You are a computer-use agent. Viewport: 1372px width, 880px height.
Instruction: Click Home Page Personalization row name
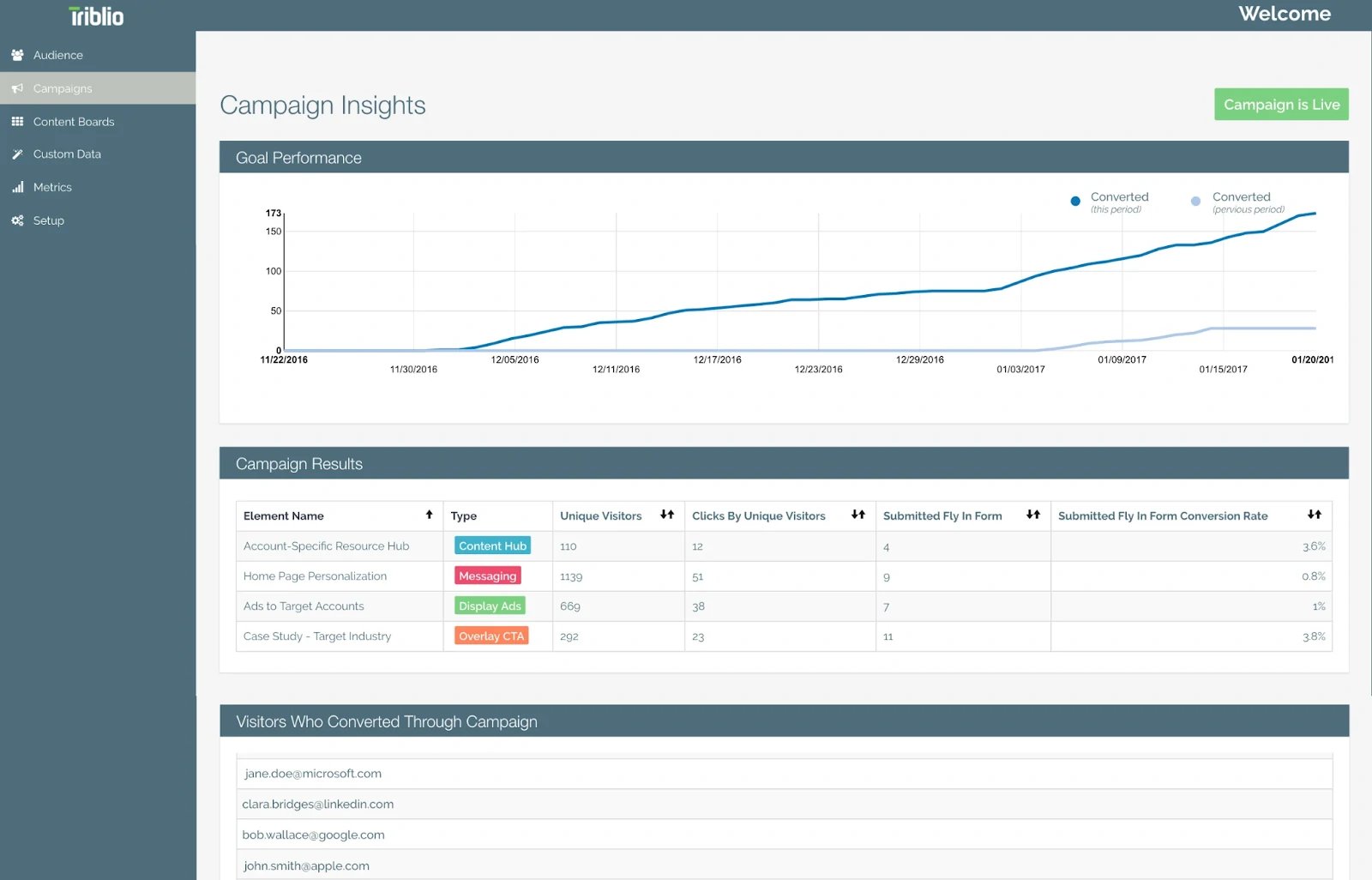coord(315,576)
